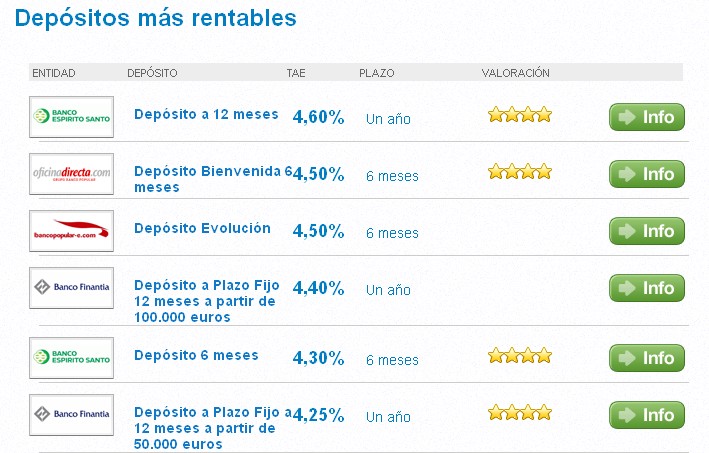Click the oficinadirecta.com logo
Image resolution: width=709 pixels, height=453 pixels.
pos(71,173)
